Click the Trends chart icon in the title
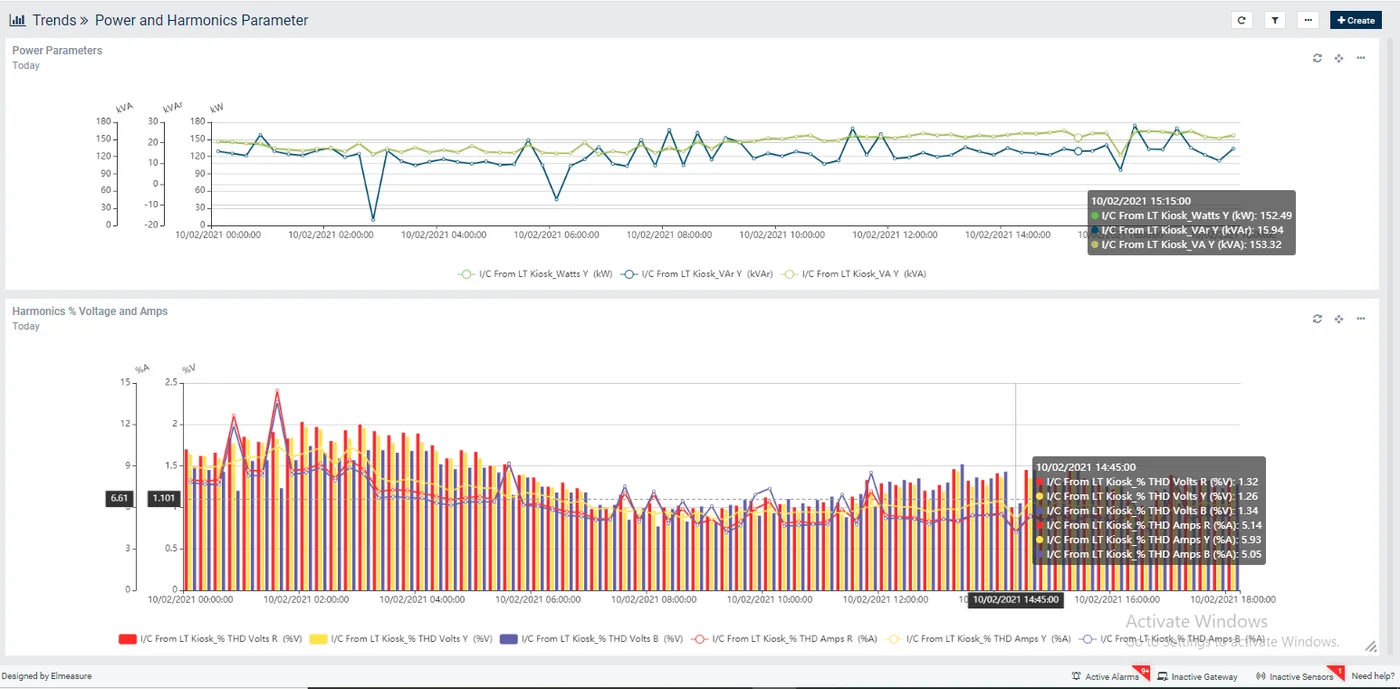The image size is (1400, 689). 17,20
